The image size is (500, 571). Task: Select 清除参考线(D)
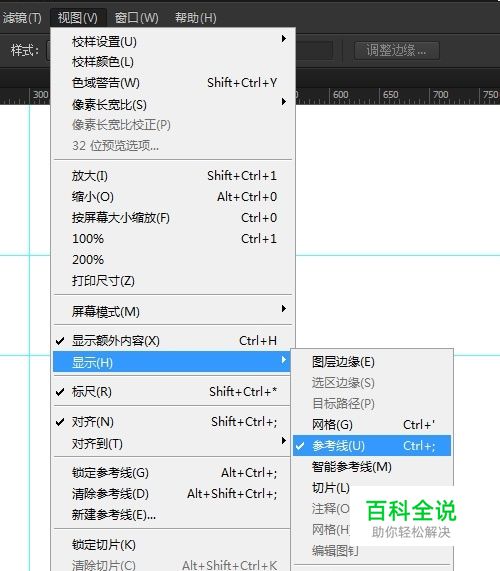point(172,493)
